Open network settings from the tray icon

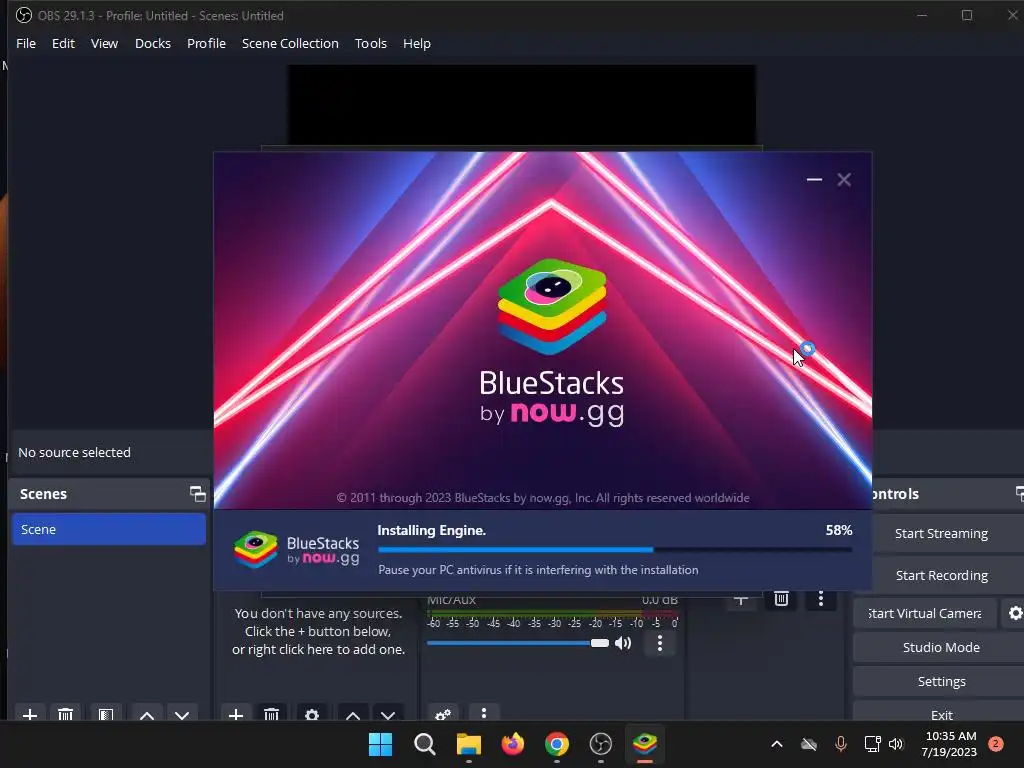(x=872, y=744)
